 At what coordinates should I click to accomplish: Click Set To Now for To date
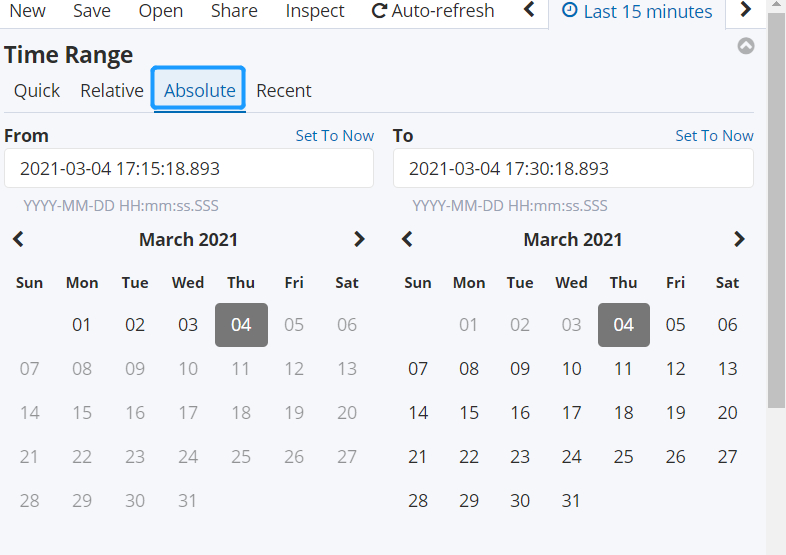714,135
